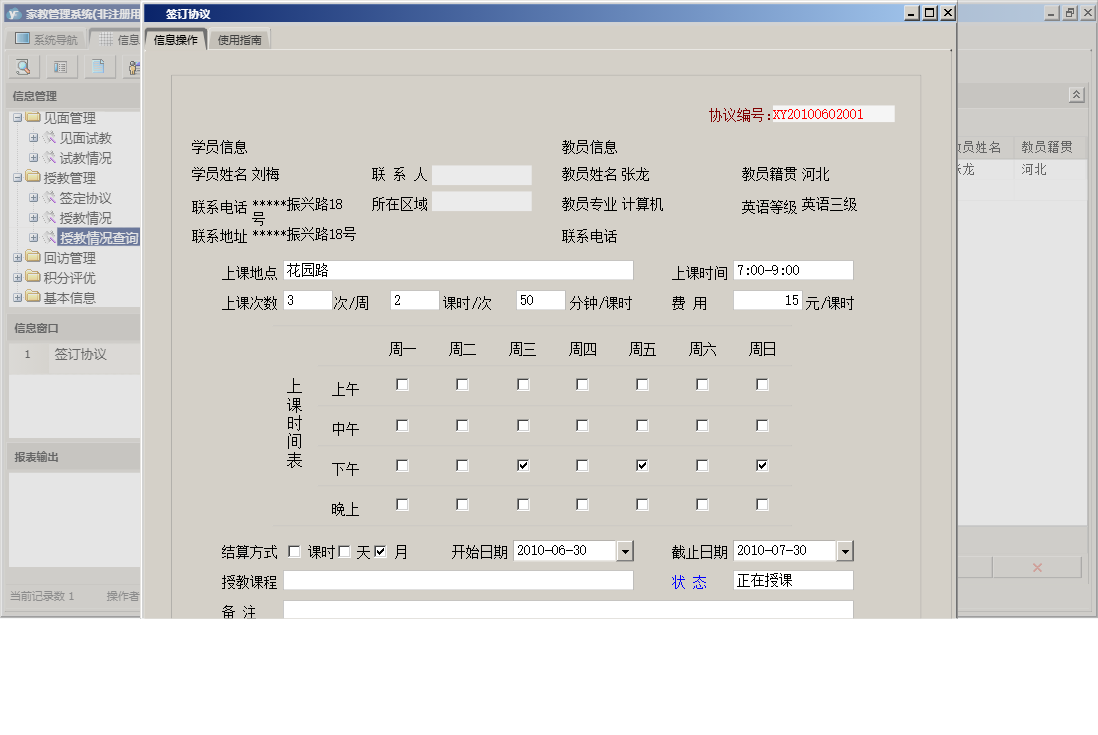Click the monitor icon on 系统导航 tab
Viewport: 1098px width, 735px height.
pos(22,38)
